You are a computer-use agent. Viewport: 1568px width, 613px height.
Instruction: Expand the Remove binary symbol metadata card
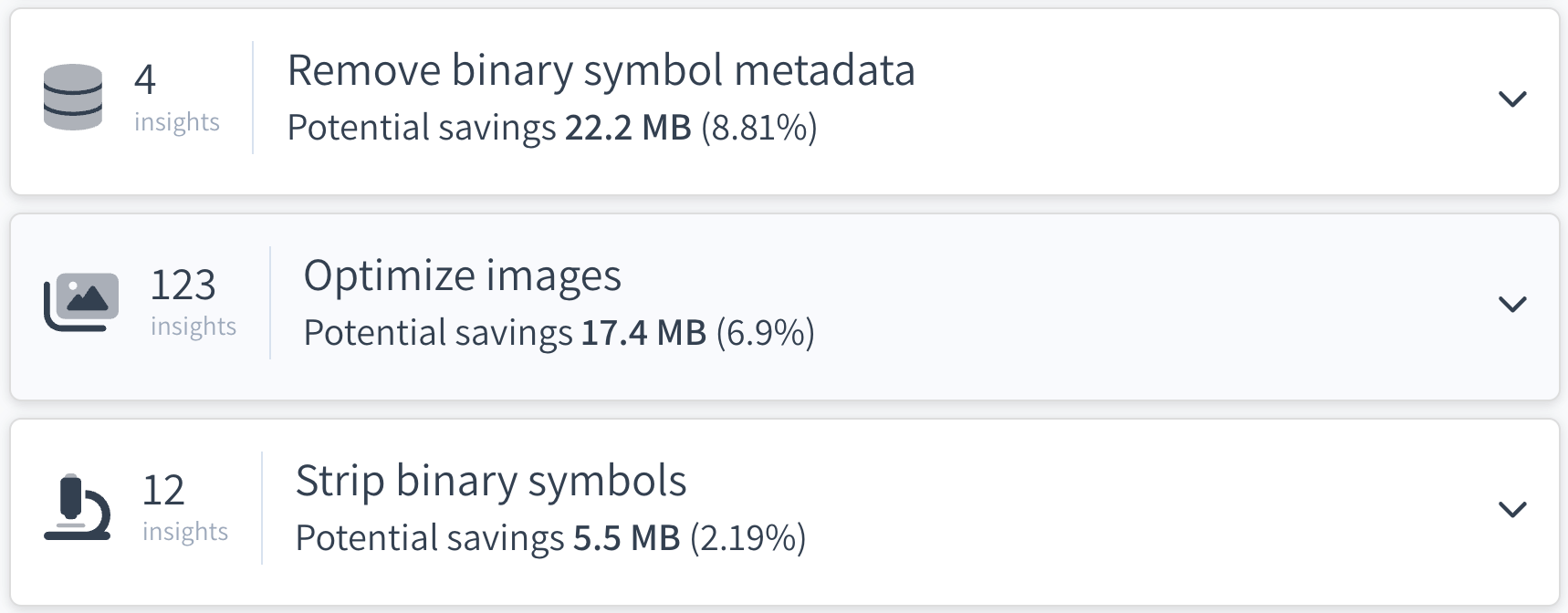(1512, 99)
